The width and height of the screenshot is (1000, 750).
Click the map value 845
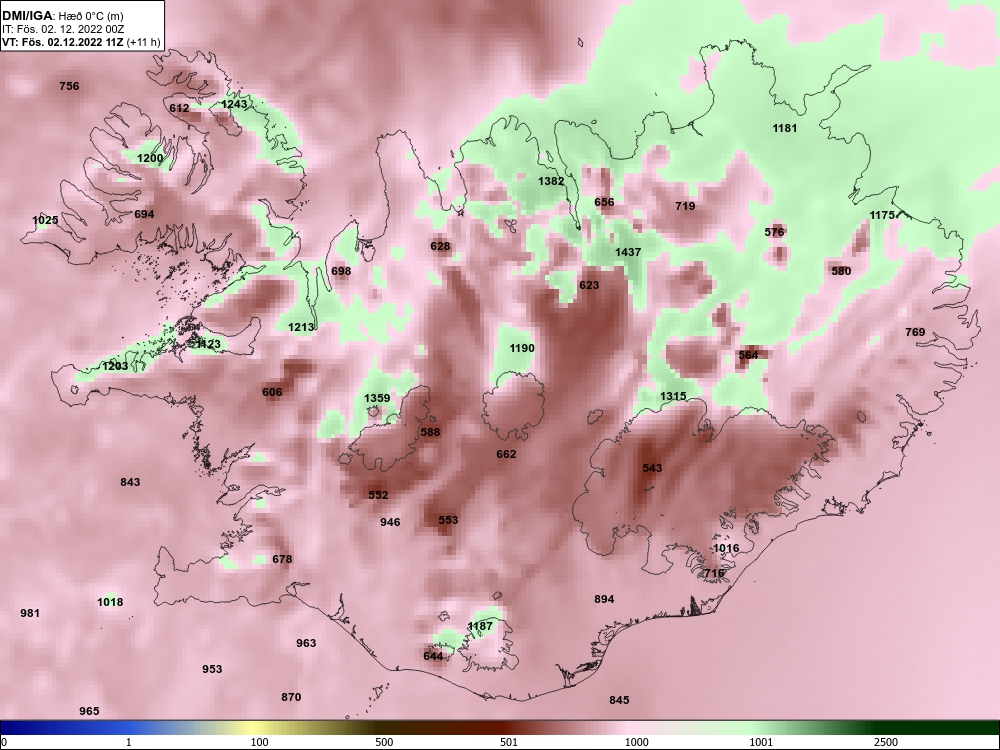coord(619,700)
